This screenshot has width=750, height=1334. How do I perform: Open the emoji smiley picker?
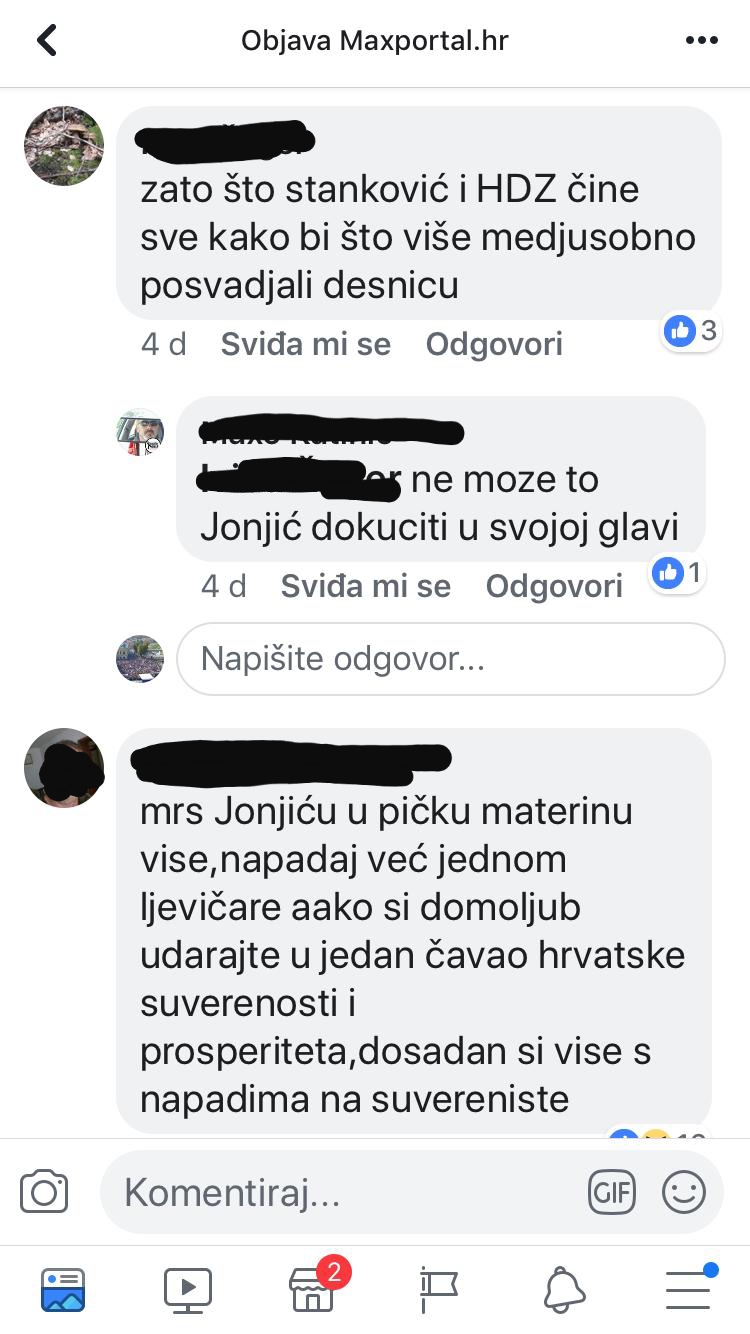pos(684,1192)
